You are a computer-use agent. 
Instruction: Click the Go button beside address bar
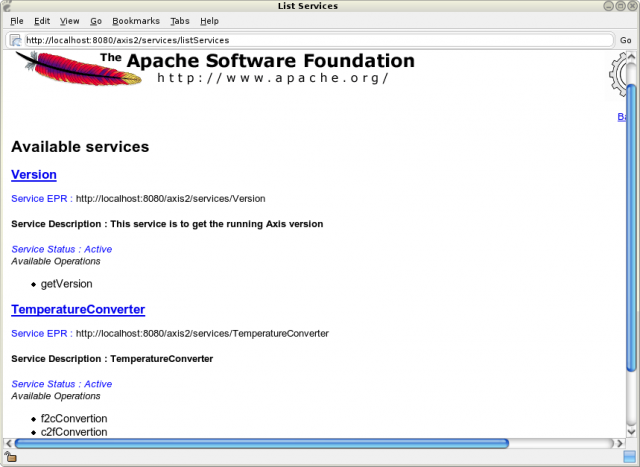click(x=625, y=40)
